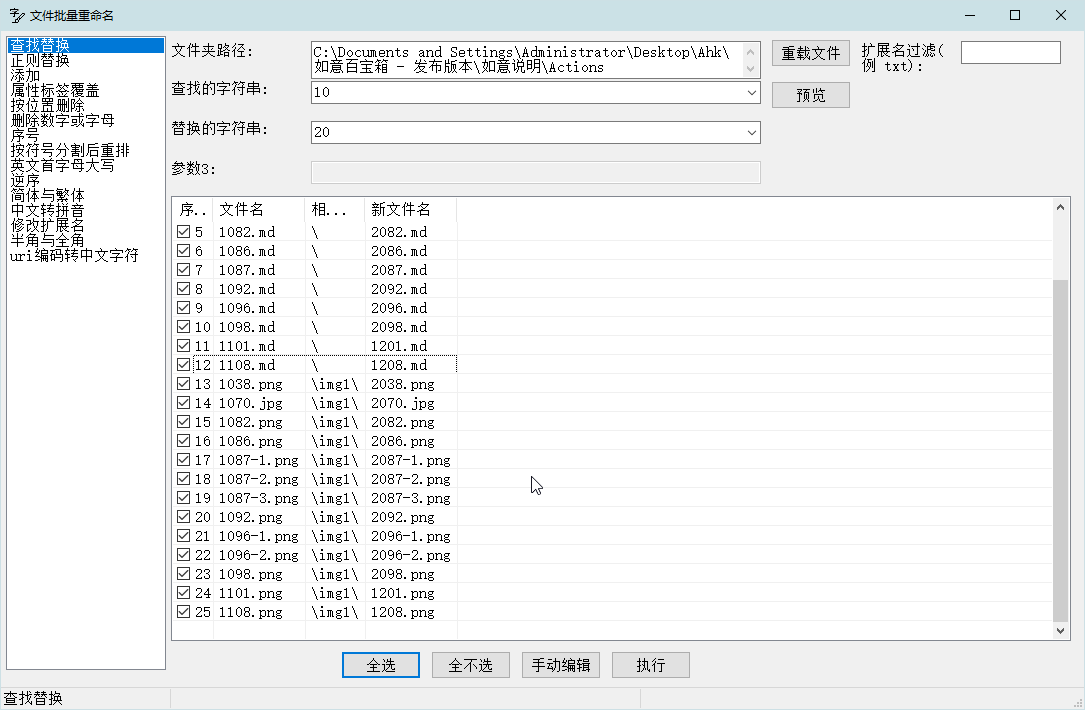Choose 简体与繁体 mode
This screenshot has height=710, width=1085.
pos(47,195)
